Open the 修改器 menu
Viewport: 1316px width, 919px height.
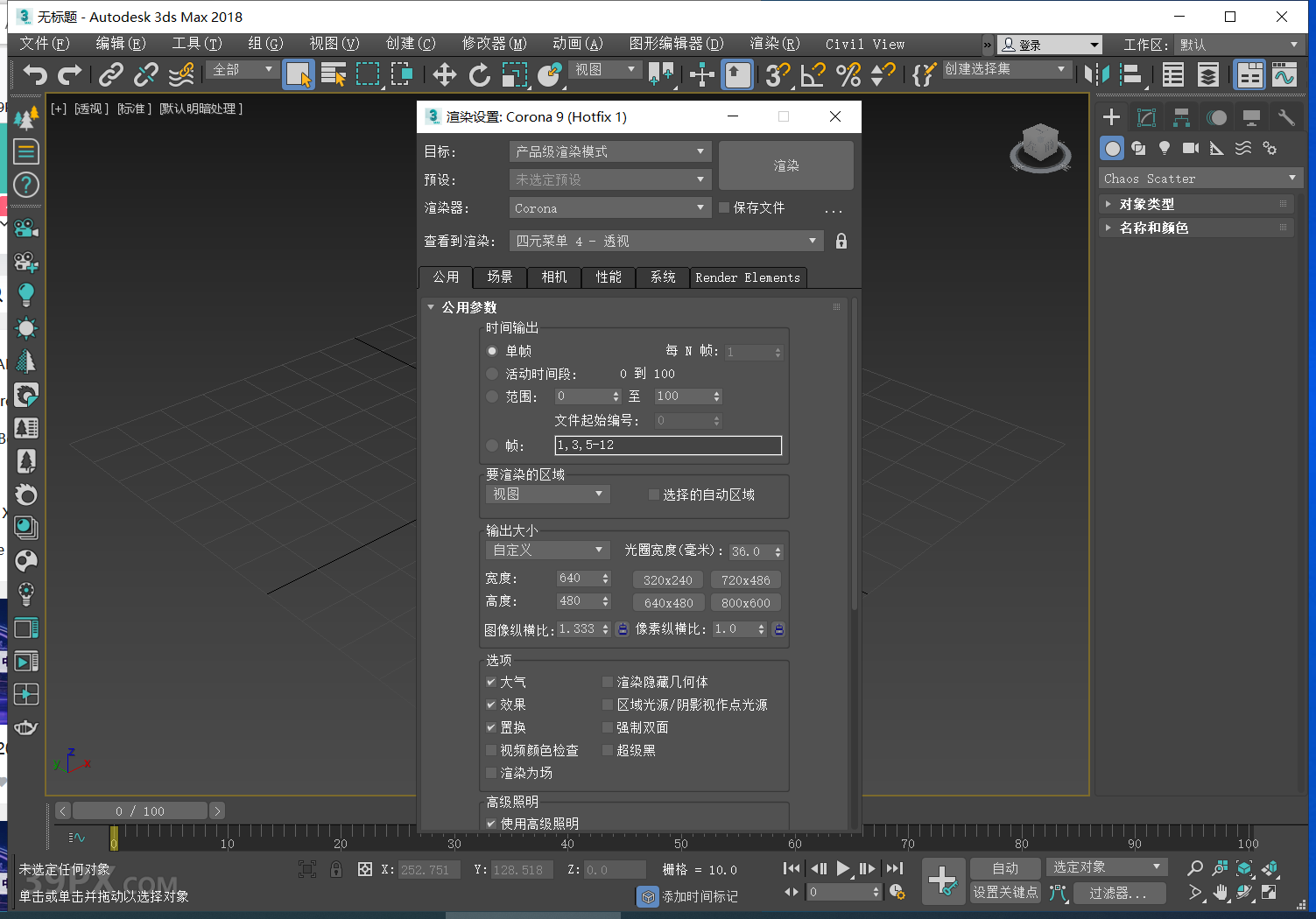(494, 44)
